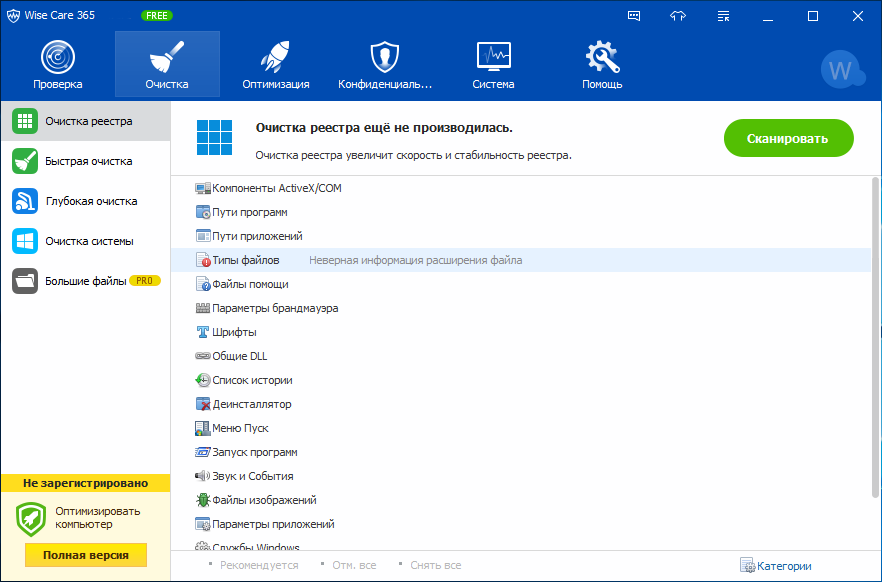Image resolution: width=882 pixels, height=582 pixels.
Task: Click the registry list vertical scrollbar
Action: coord(875,337)
